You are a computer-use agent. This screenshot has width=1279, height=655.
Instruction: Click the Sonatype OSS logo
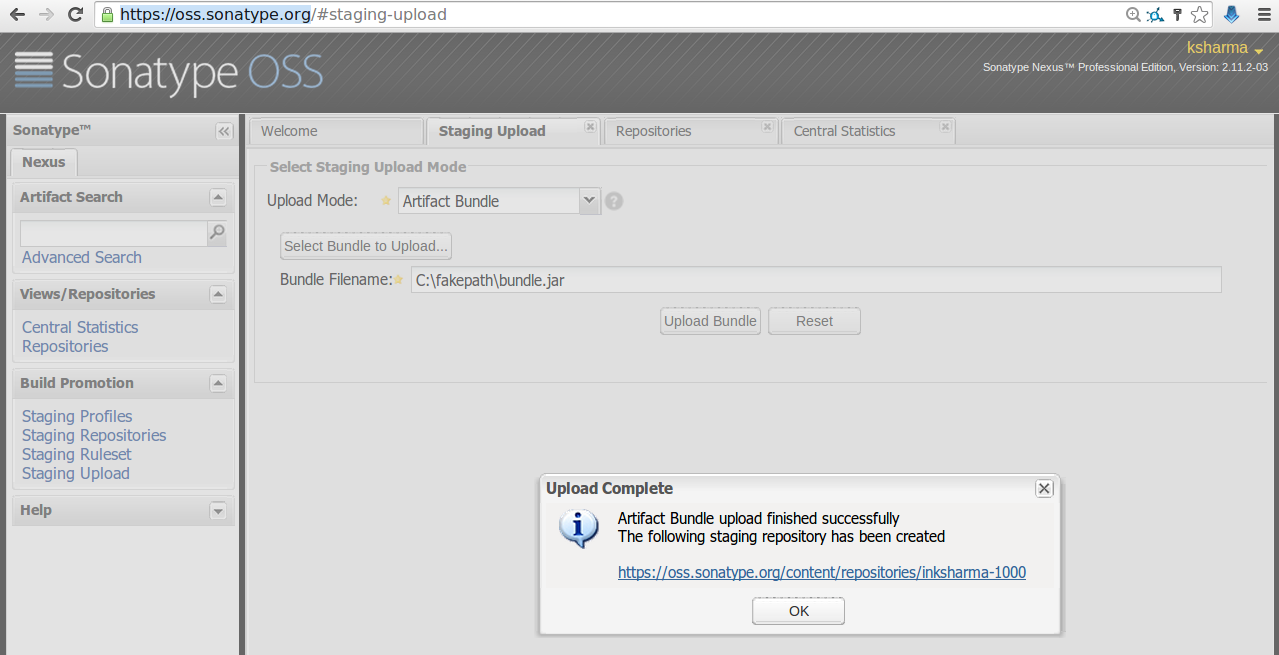169,73
